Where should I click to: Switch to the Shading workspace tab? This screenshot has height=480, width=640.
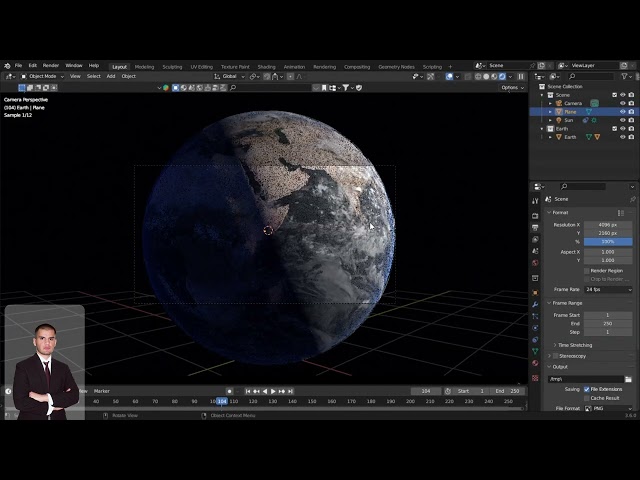pos(267,67)
